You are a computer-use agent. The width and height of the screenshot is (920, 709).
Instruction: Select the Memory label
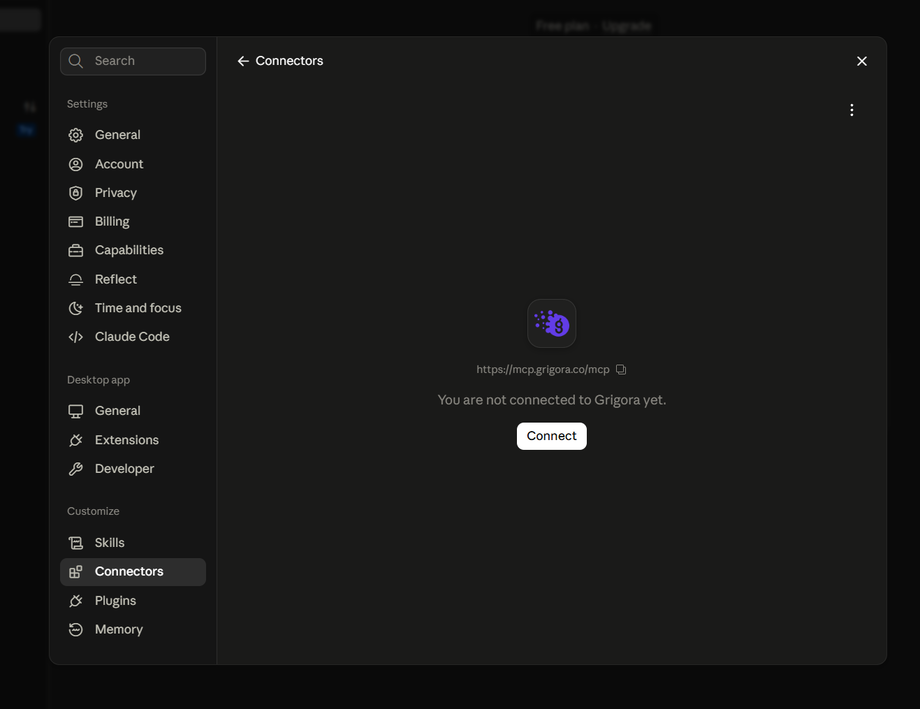click(x=119, y=630)
